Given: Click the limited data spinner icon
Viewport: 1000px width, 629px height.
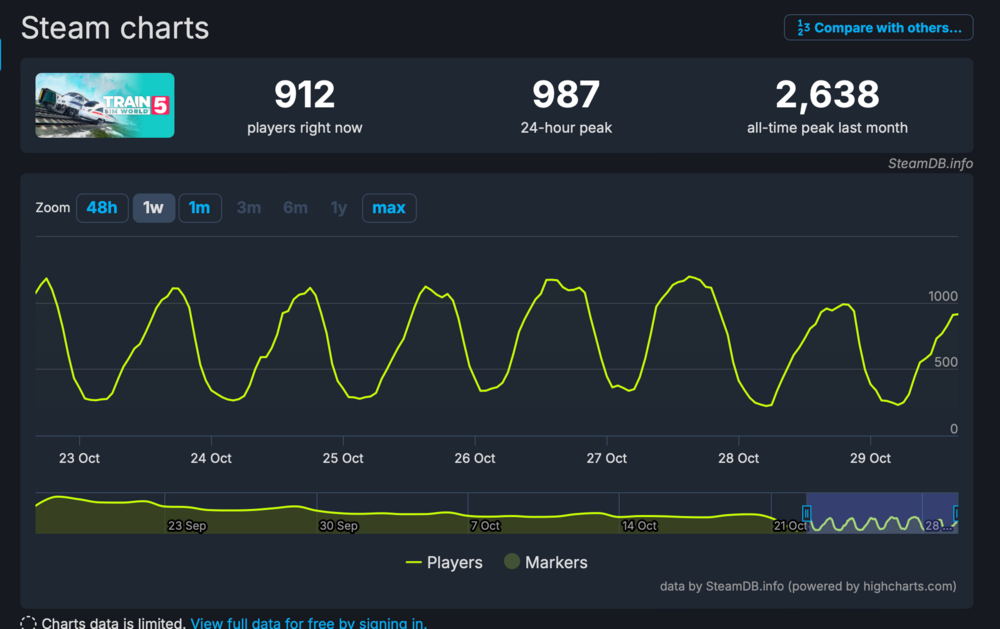Looking at the screenshot, I should (28, 623).
